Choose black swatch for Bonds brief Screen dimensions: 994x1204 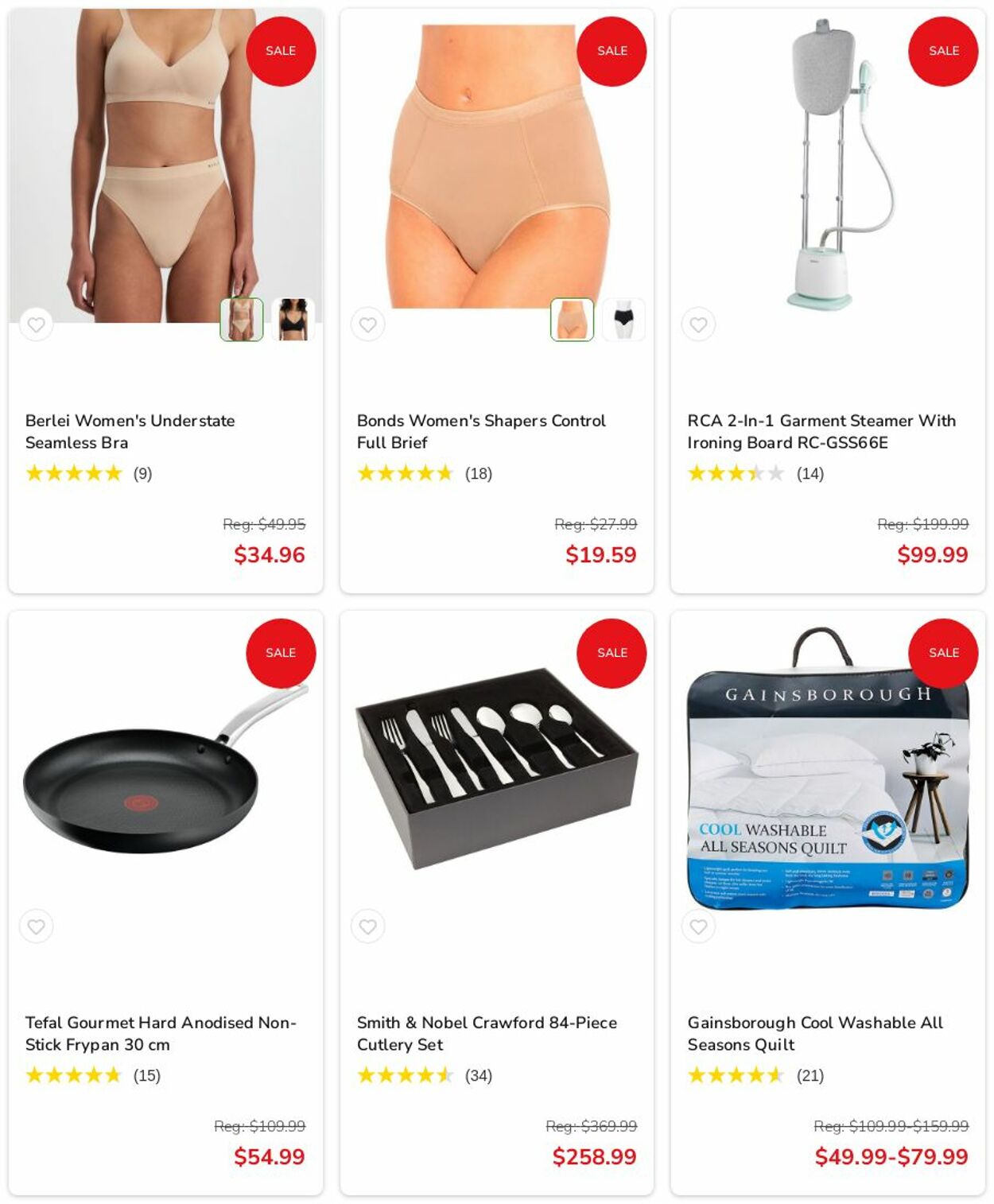click(x=623, y=319)
